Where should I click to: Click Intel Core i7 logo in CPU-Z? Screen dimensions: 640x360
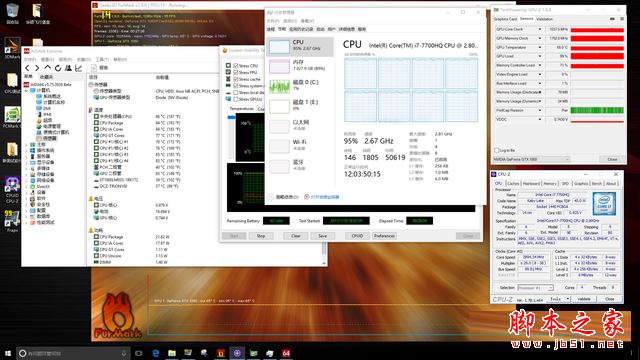[604, 203]
